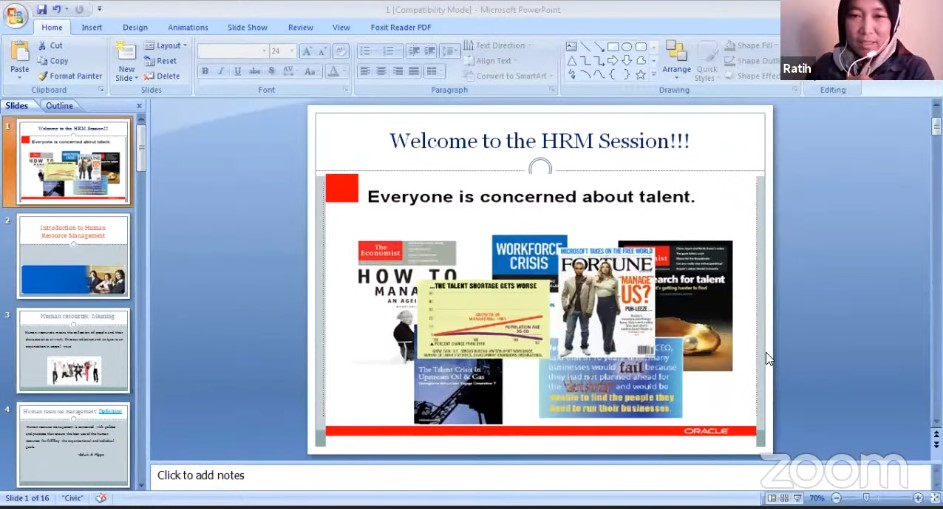Toggle Strikethrough formatting

pos(255,71)
